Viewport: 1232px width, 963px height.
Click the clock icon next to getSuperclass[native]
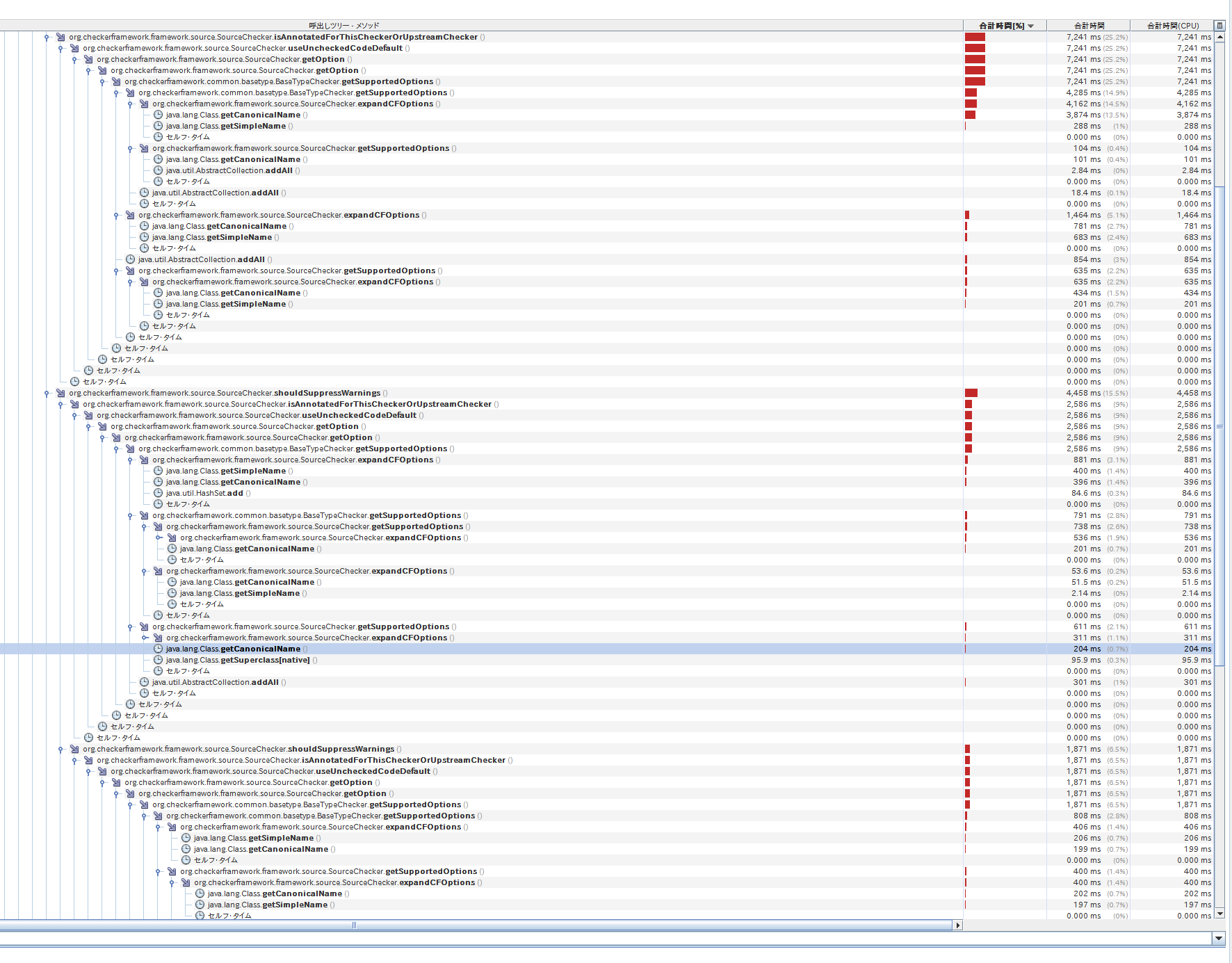coord(158,660)
